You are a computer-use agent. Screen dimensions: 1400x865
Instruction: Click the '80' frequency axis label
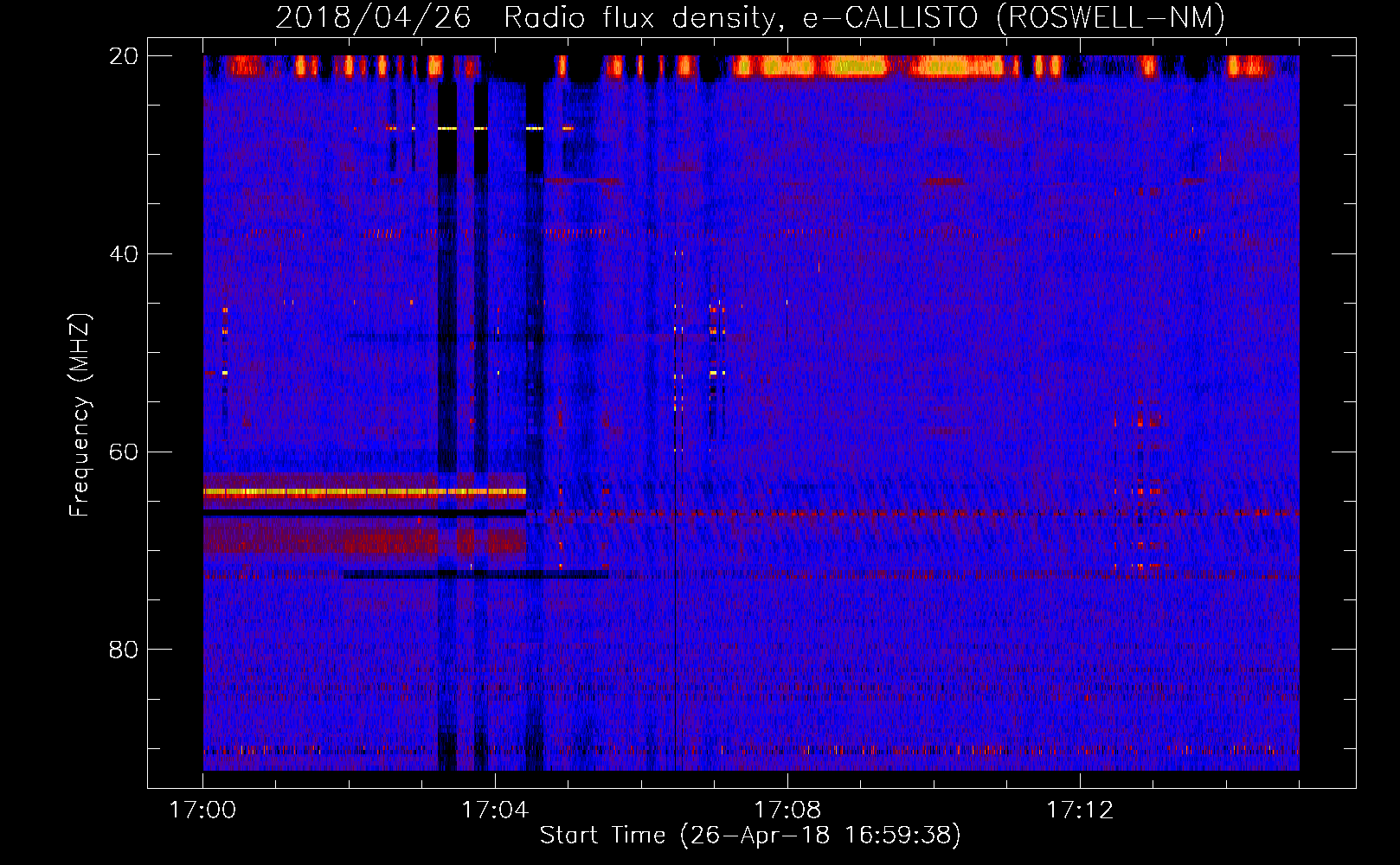tap(124, 650)
